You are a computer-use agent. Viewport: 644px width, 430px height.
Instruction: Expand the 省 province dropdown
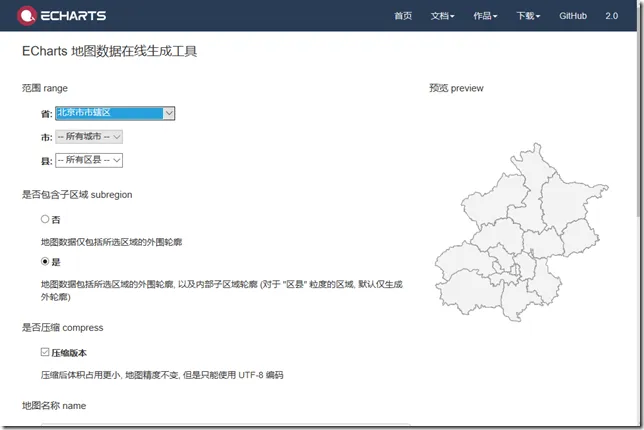[x=115, y=113]
